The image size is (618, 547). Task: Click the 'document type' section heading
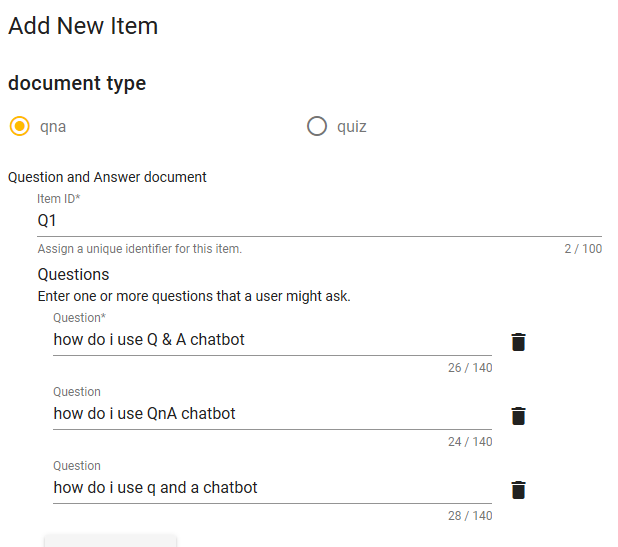(x=77, y=84)
